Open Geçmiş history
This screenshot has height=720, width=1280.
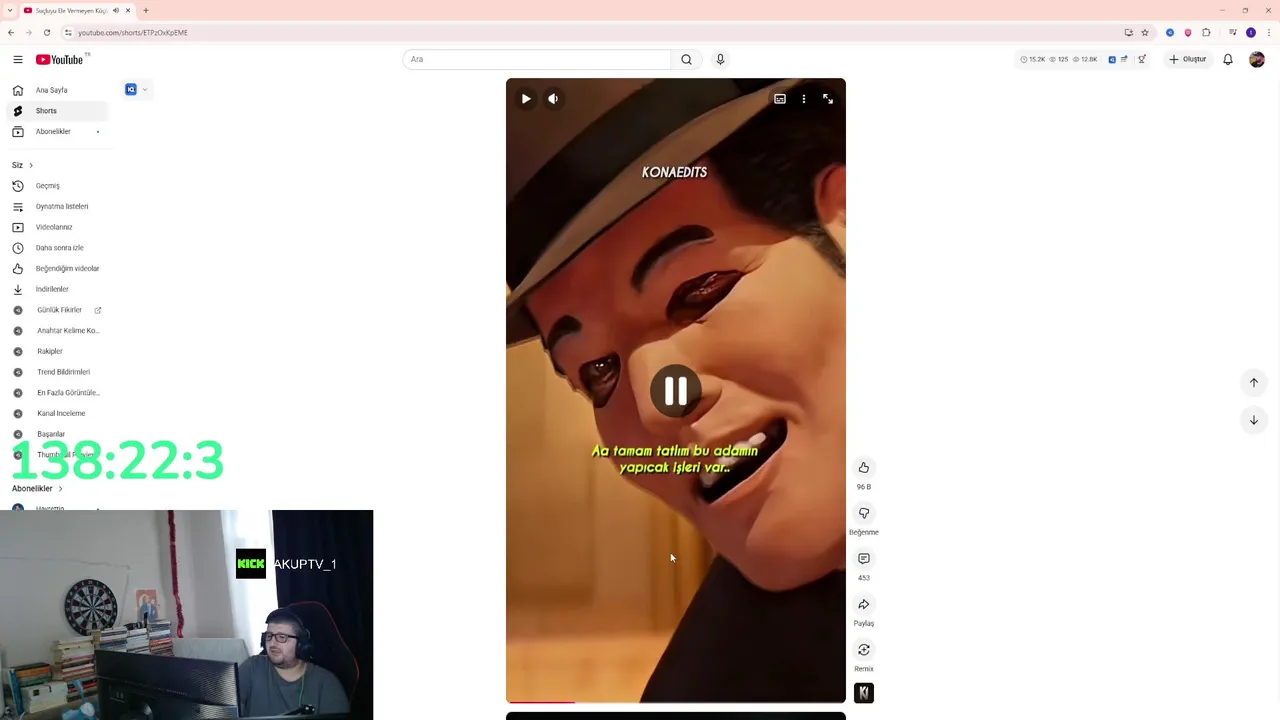click(x=55, y=186)
